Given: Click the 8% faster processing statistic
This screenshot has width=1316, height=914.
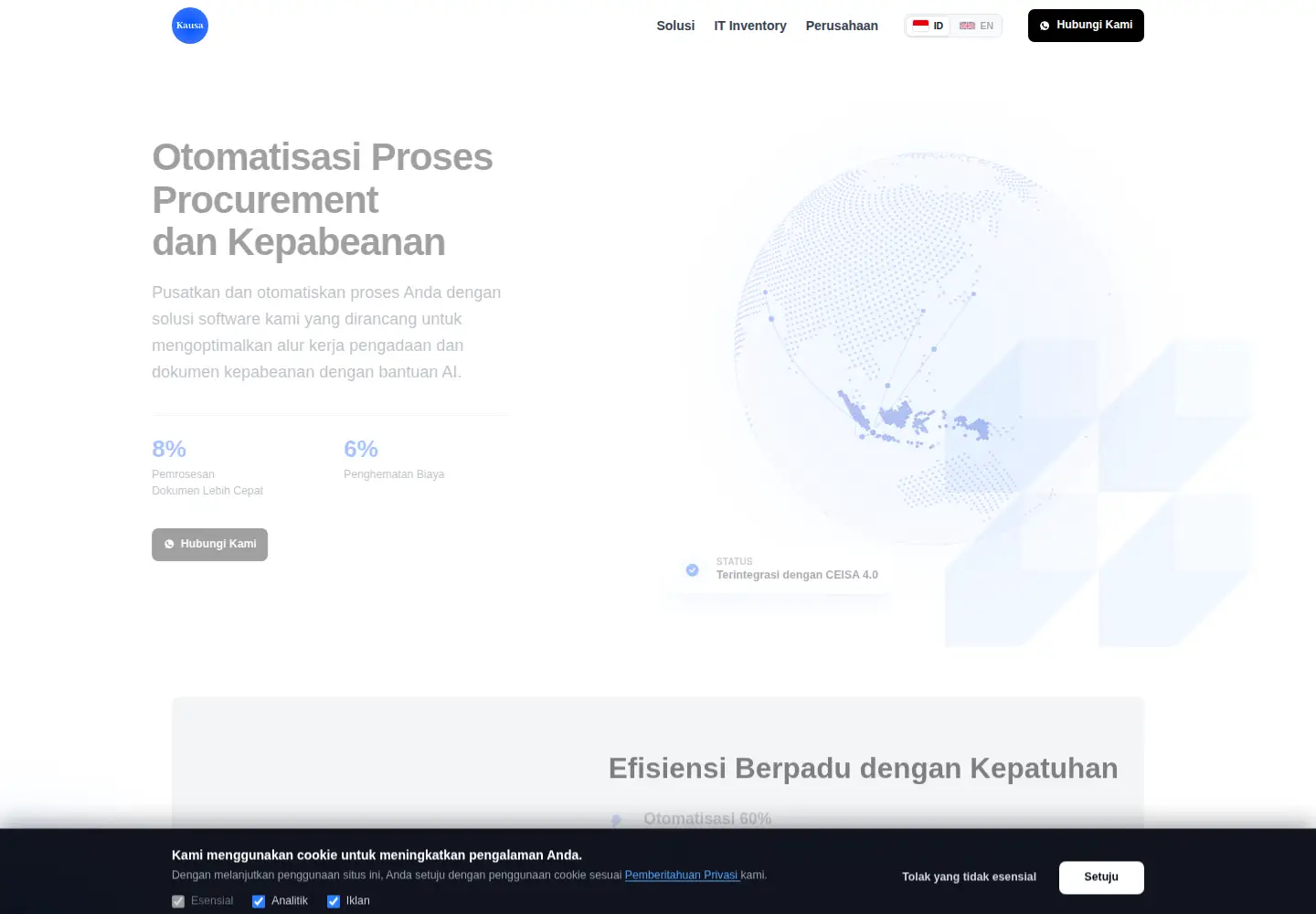Looking at the screenshot, I should pos(207,468).
